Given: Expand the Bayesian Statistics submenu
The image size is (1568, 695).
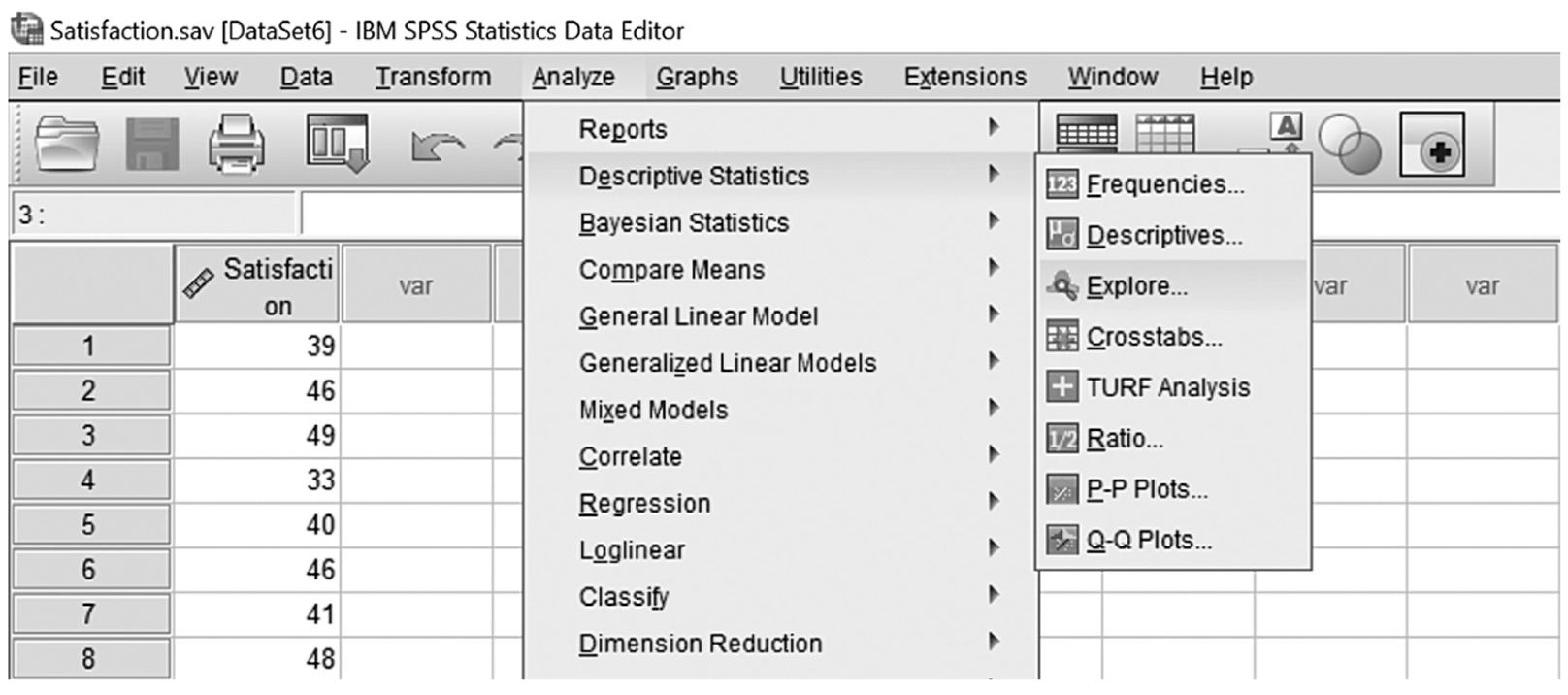Looking at the screenshot, I should [x=781, y=222].
